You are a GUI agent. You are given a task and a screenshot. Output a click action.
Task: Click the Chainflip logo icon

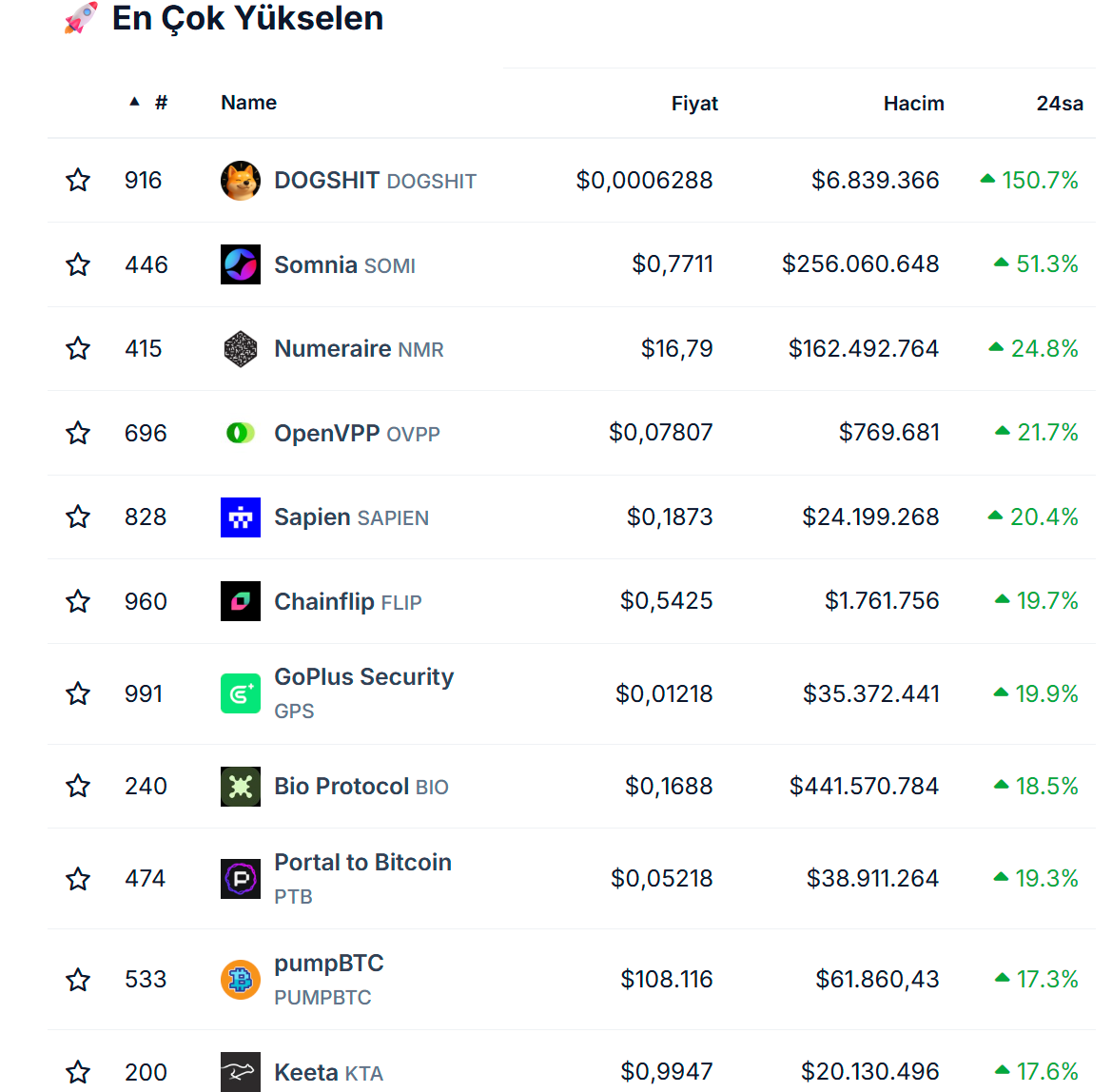(x=241, y=601)
